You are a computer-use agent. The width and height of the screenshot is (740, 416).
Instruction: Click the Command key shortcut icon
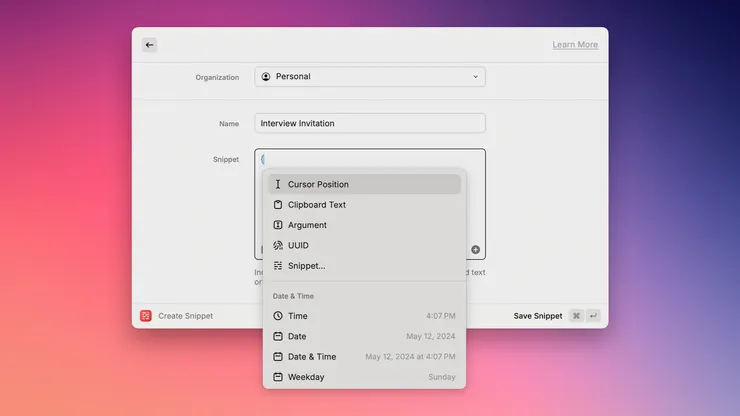click(576, 315)
